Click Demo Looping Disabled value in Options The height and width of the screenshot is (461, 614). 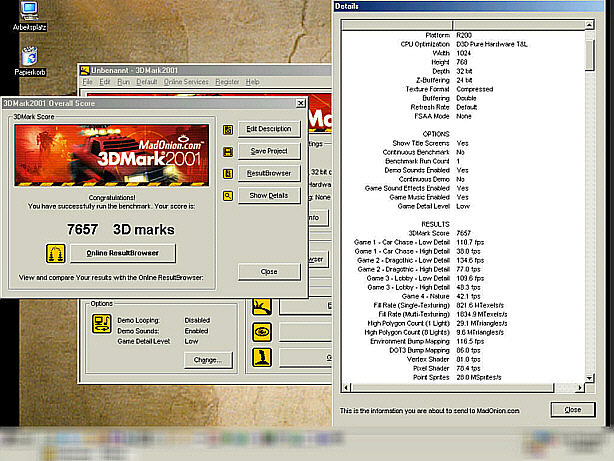[x=197, y=320]
